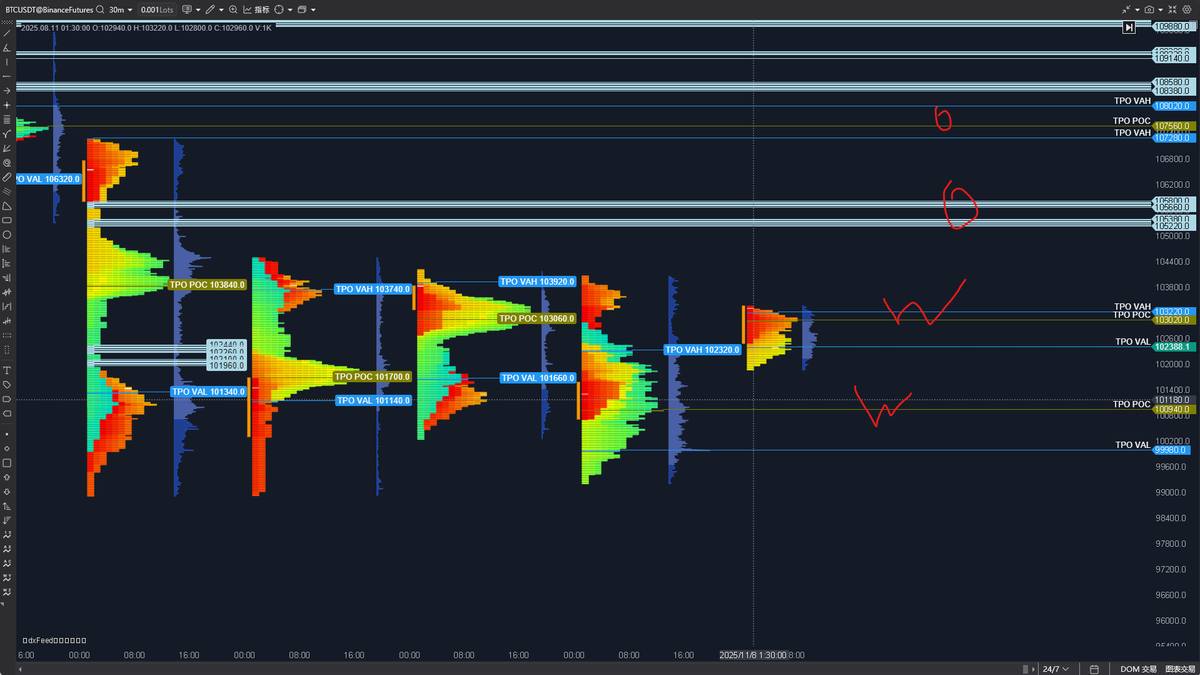Select the arrow drawing tool
This screenshot has height=675, width=1200.
pos(7,90)
